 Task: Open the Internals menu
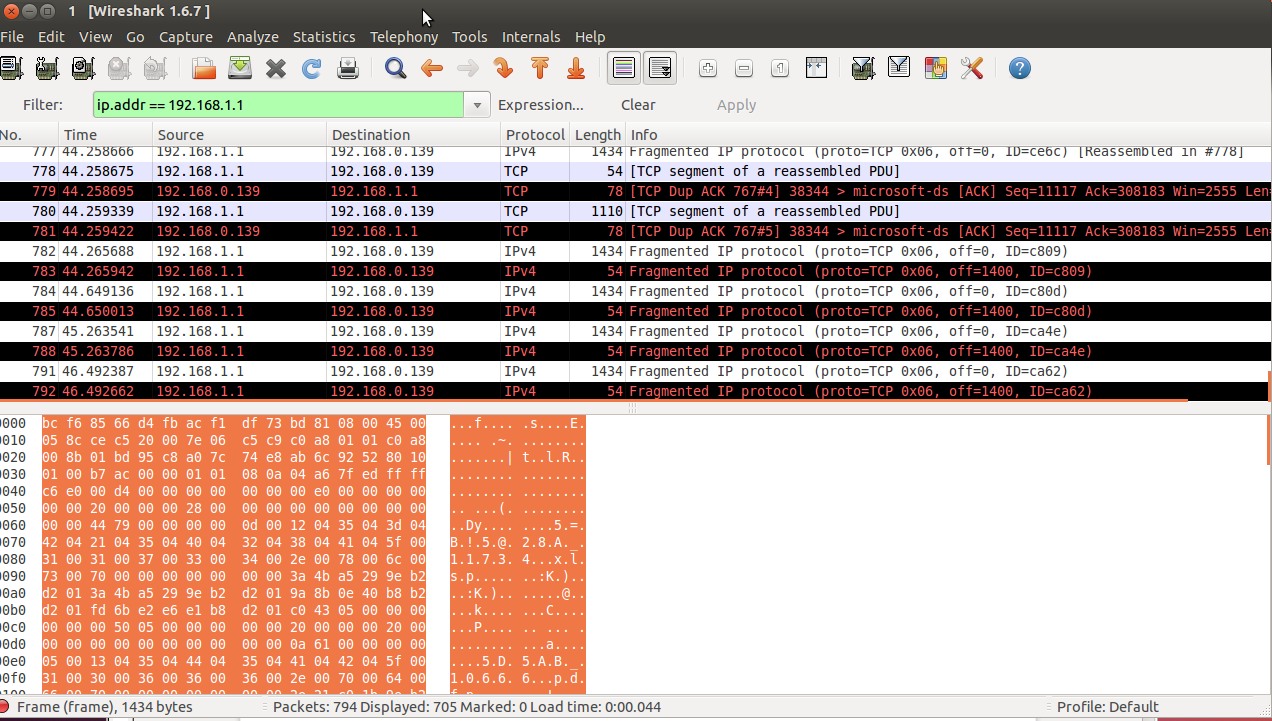pos(531,36)
